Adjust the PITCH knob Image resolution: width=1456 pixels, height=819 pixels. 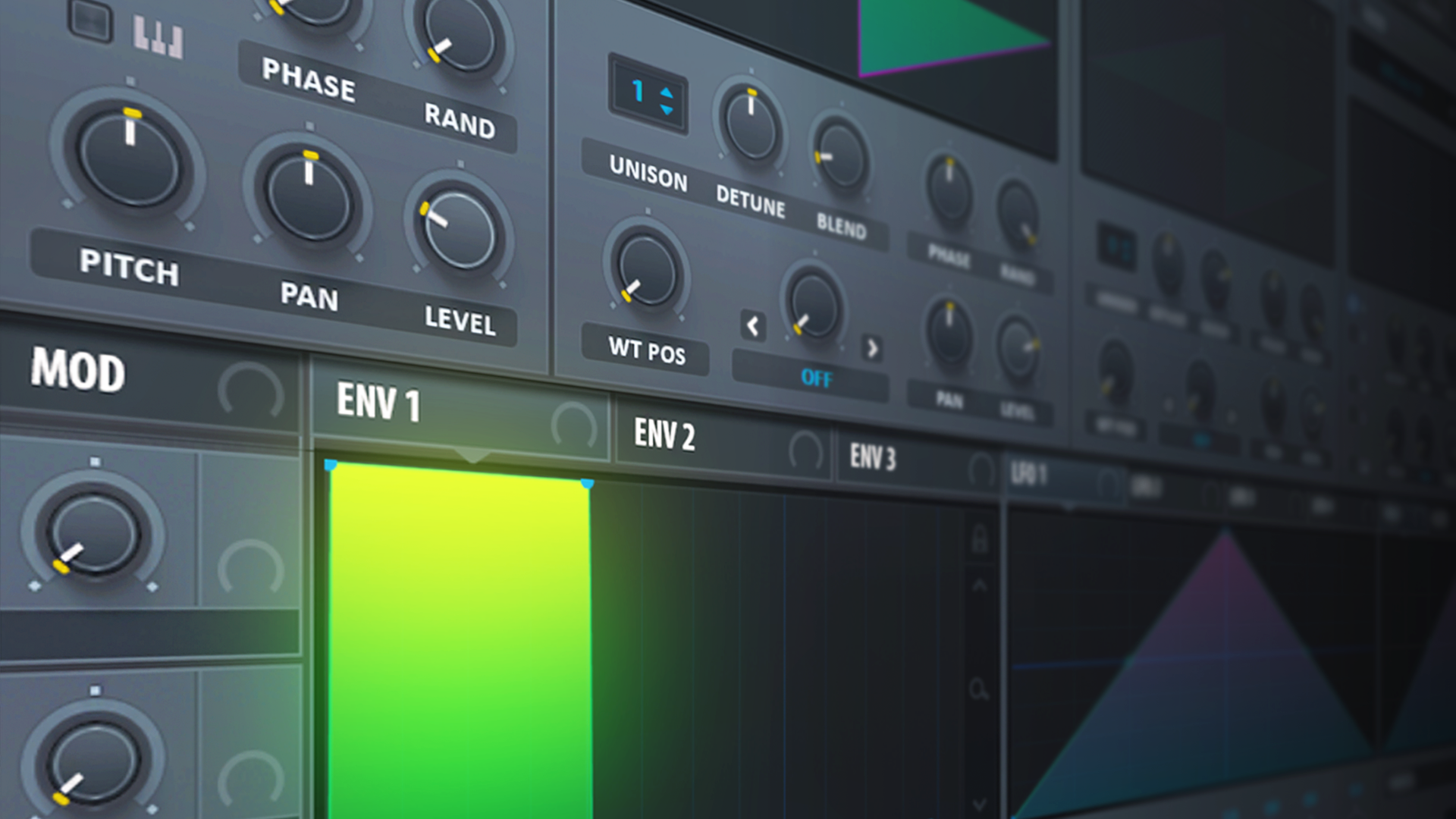(128, 158)
